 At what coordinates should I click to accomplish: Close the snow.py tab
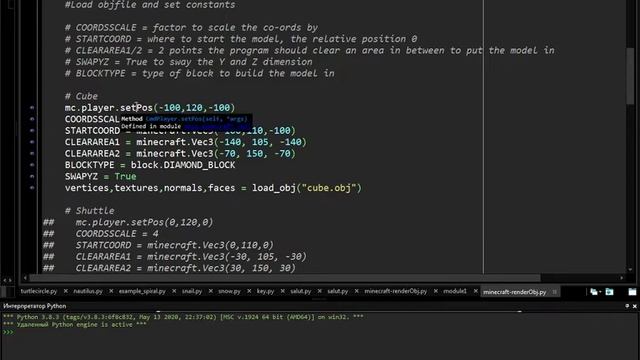click(x=249, y=291)
